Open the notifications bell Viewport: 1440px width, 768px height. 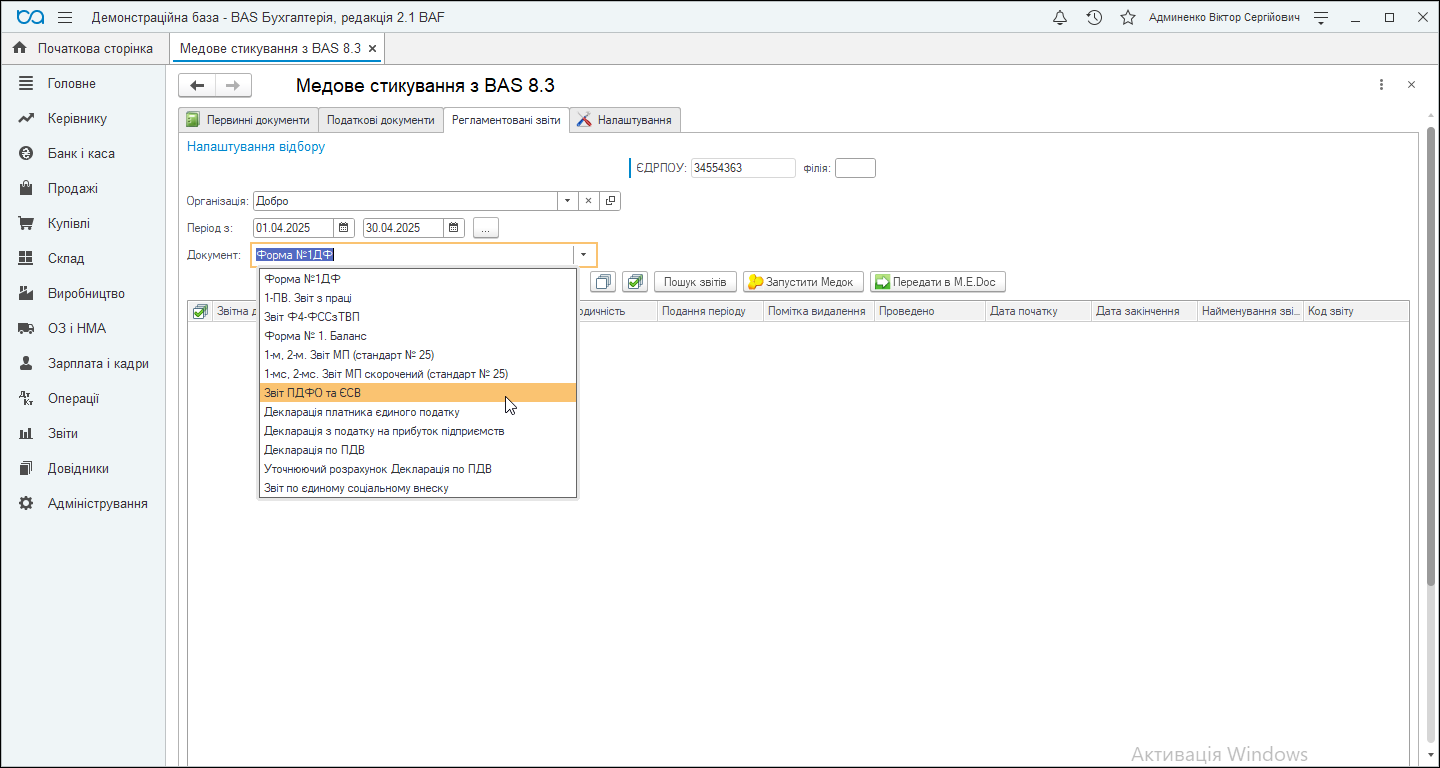[x=1061, y=18]
